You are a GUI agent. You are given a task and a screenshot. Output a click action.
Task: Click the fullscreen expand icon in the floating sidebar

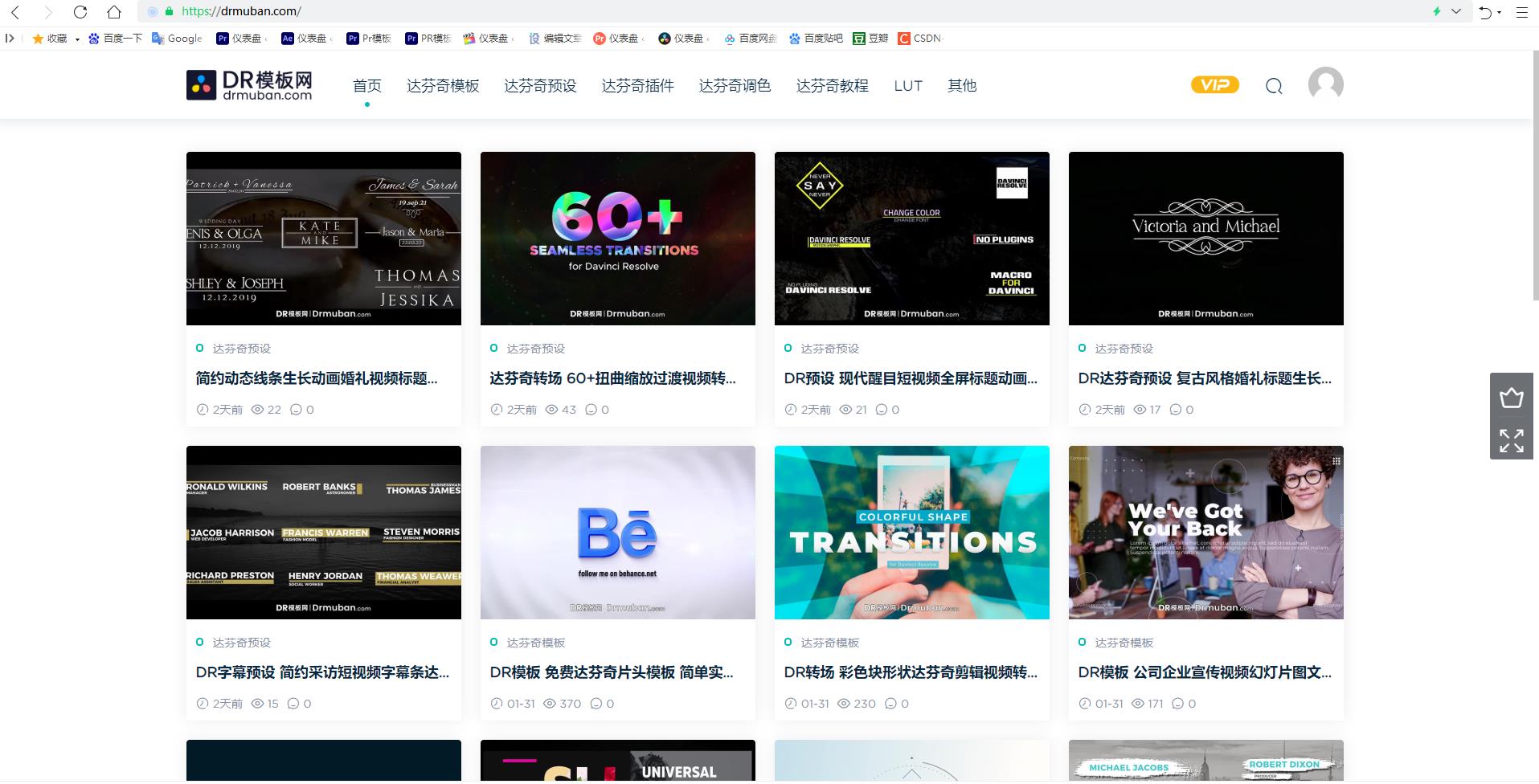[x=1512, y=441]
